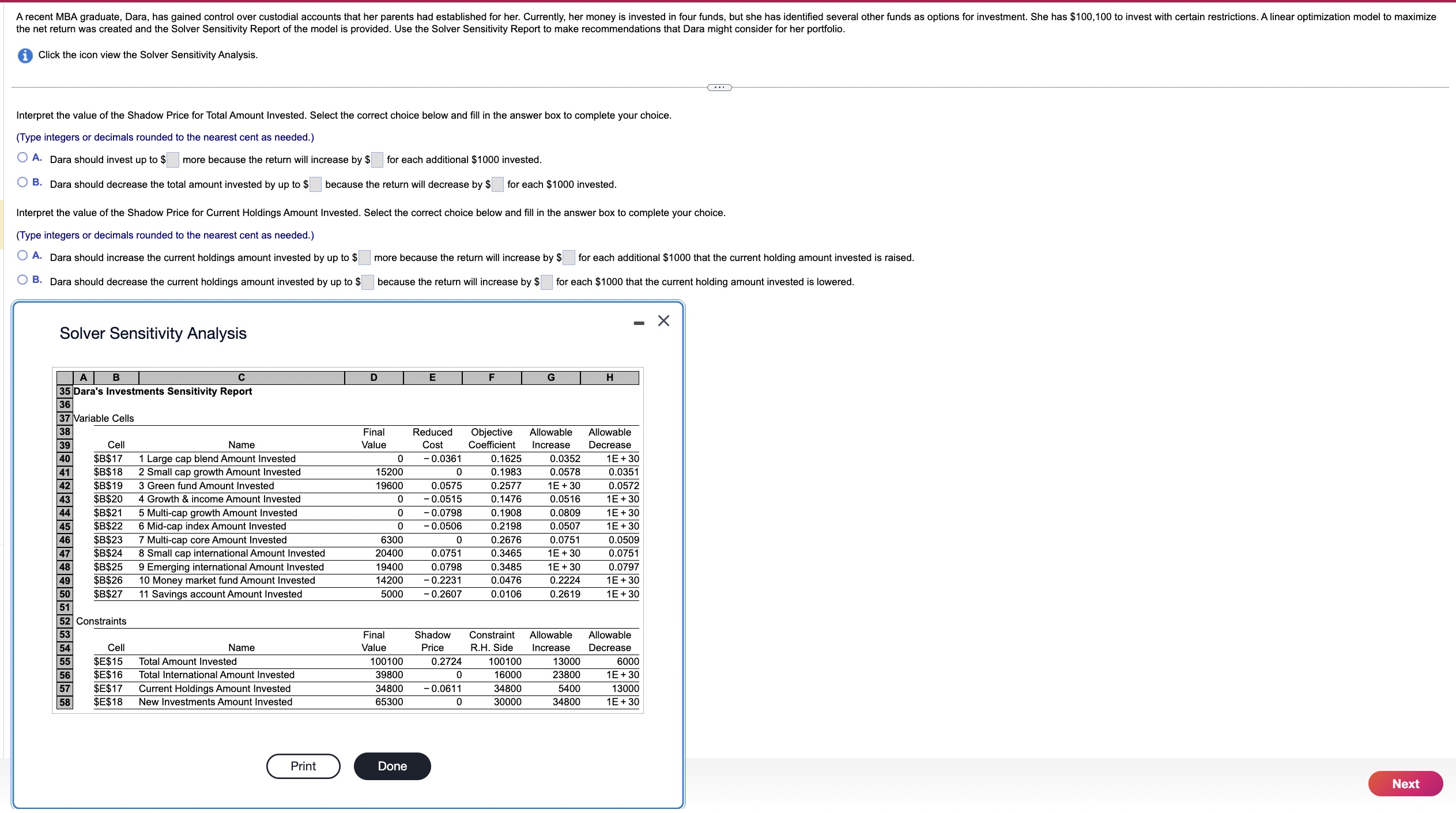Click the Done button in the dialog
The width and height of the screenshot is (1456, 813).
(391, 766)
